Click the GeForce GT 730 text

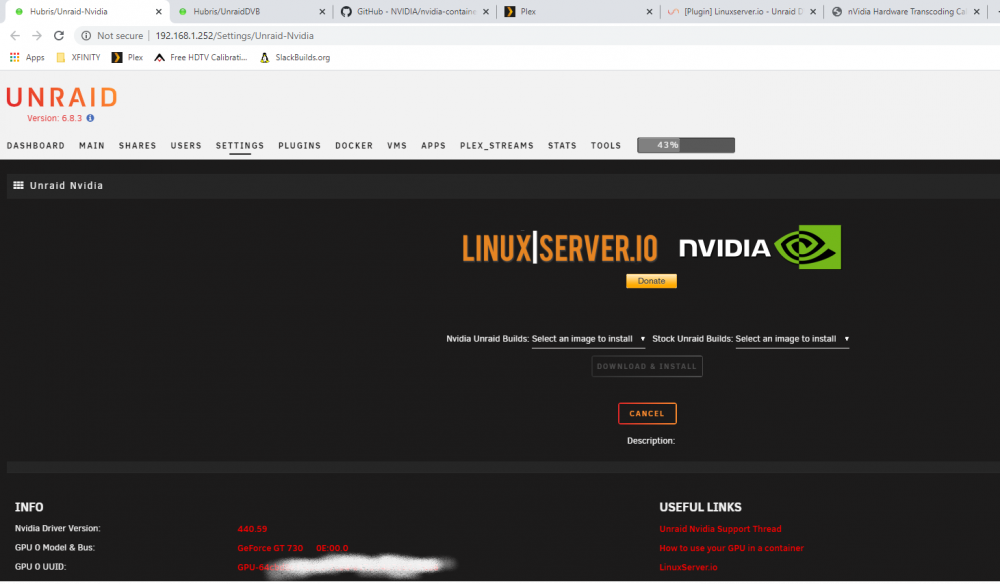(270, 548)
